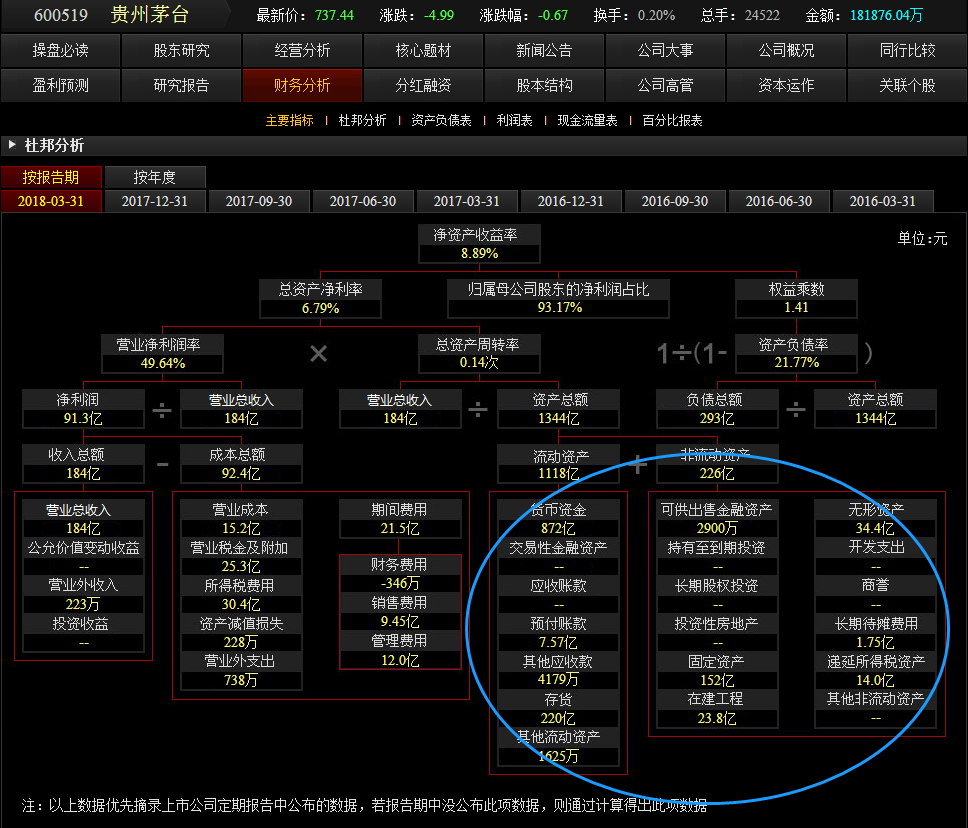Open the 股本结构 tab

(544, 85)
